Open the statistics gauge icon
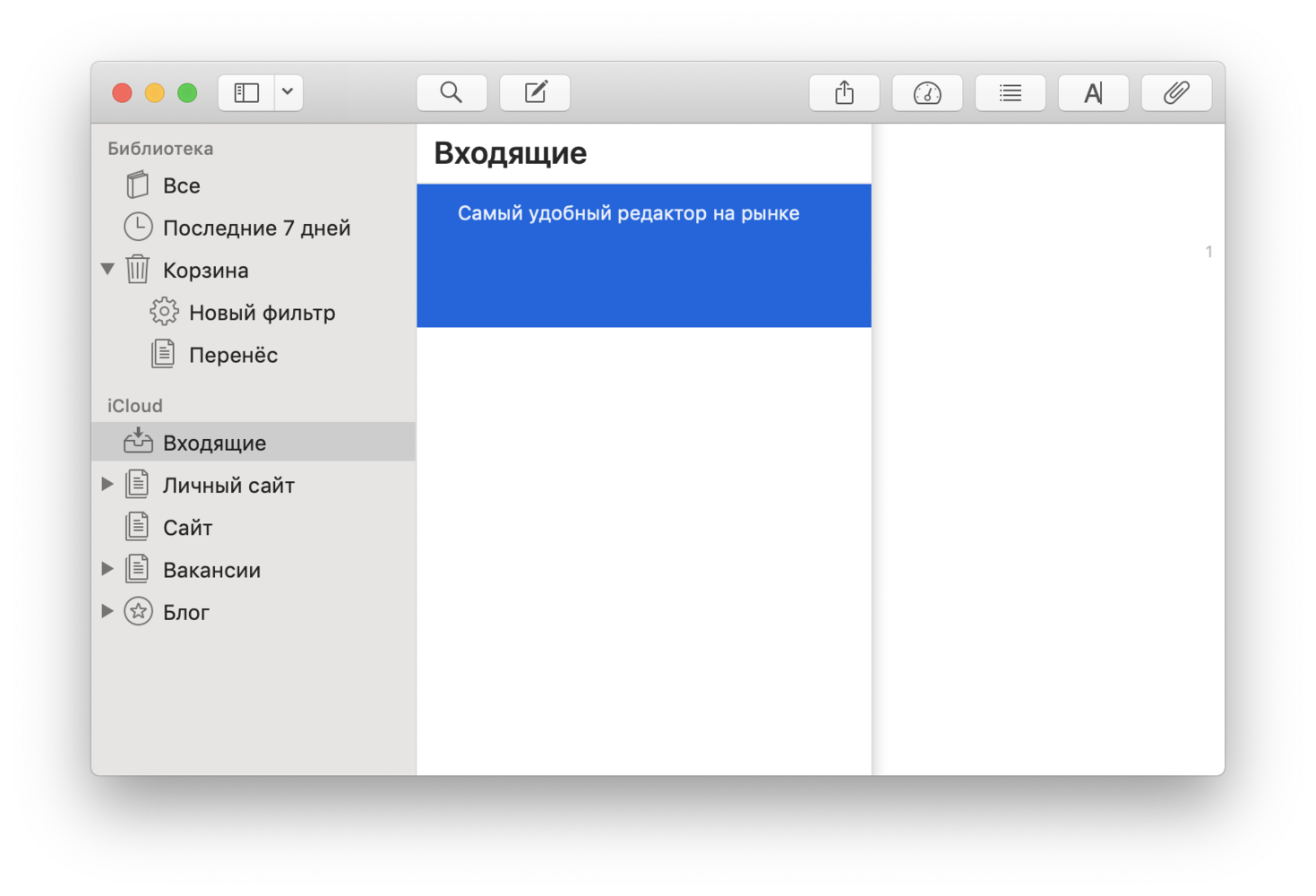The image size is (1316, 896). coord(927,92)
